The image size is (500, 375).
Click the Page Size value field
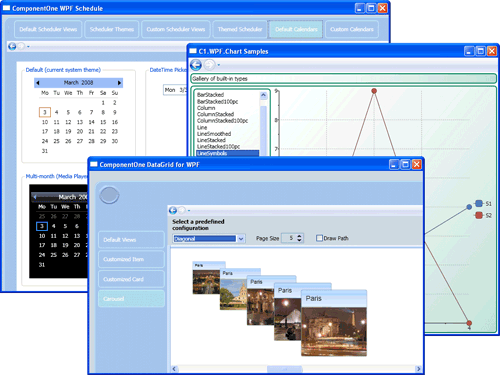pos(289,238)
